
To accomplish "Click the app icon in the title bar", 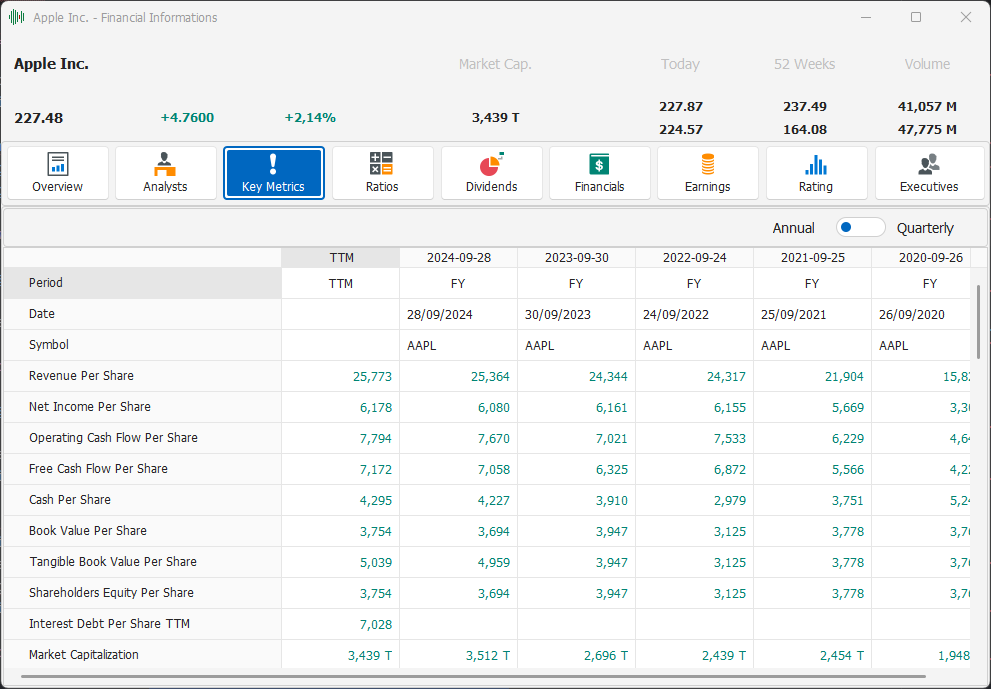I will (17, 17).
